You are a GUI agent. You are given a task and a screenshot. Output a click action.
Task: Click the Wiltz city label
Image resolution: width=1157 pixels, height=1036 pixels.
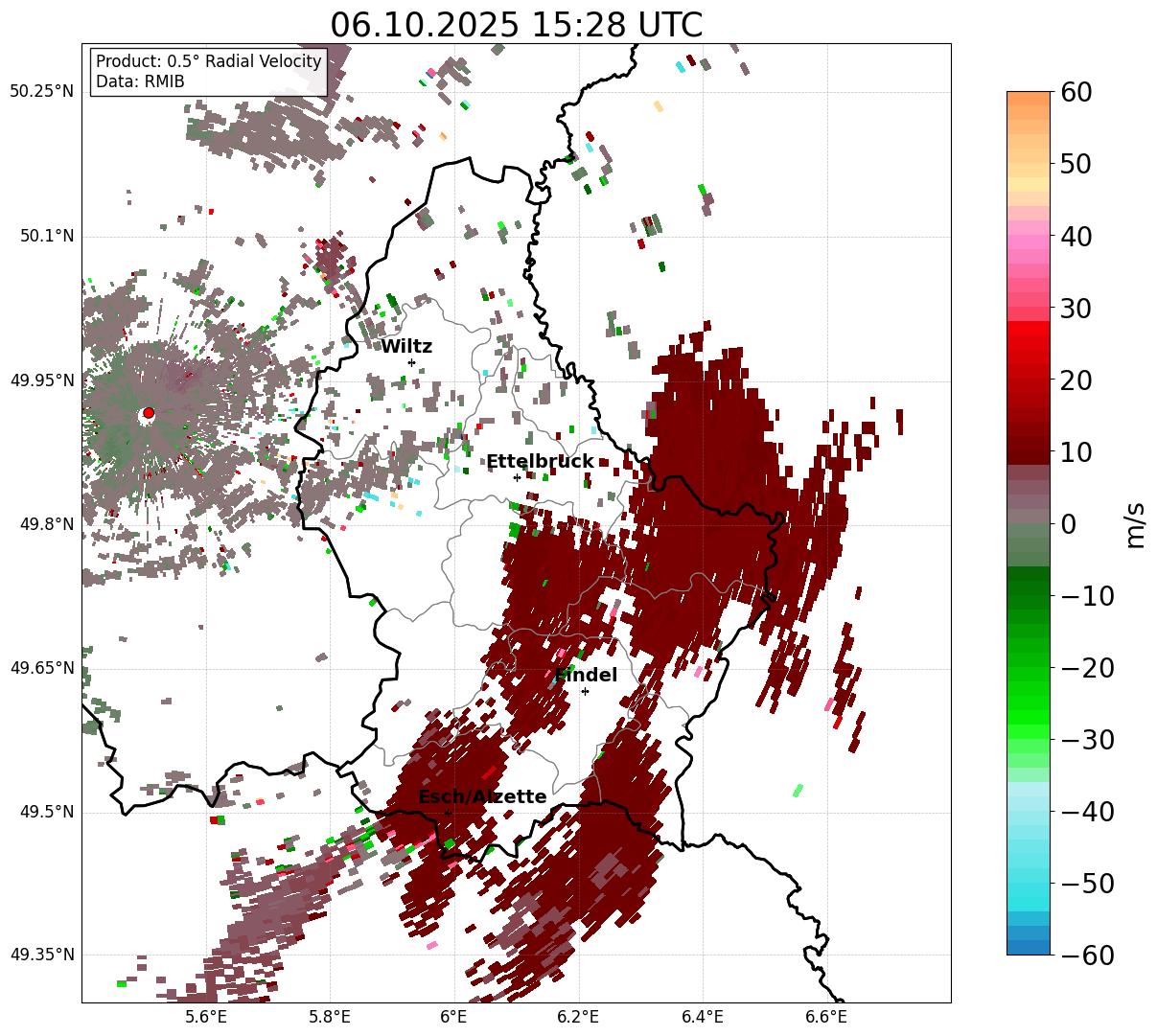406,347
